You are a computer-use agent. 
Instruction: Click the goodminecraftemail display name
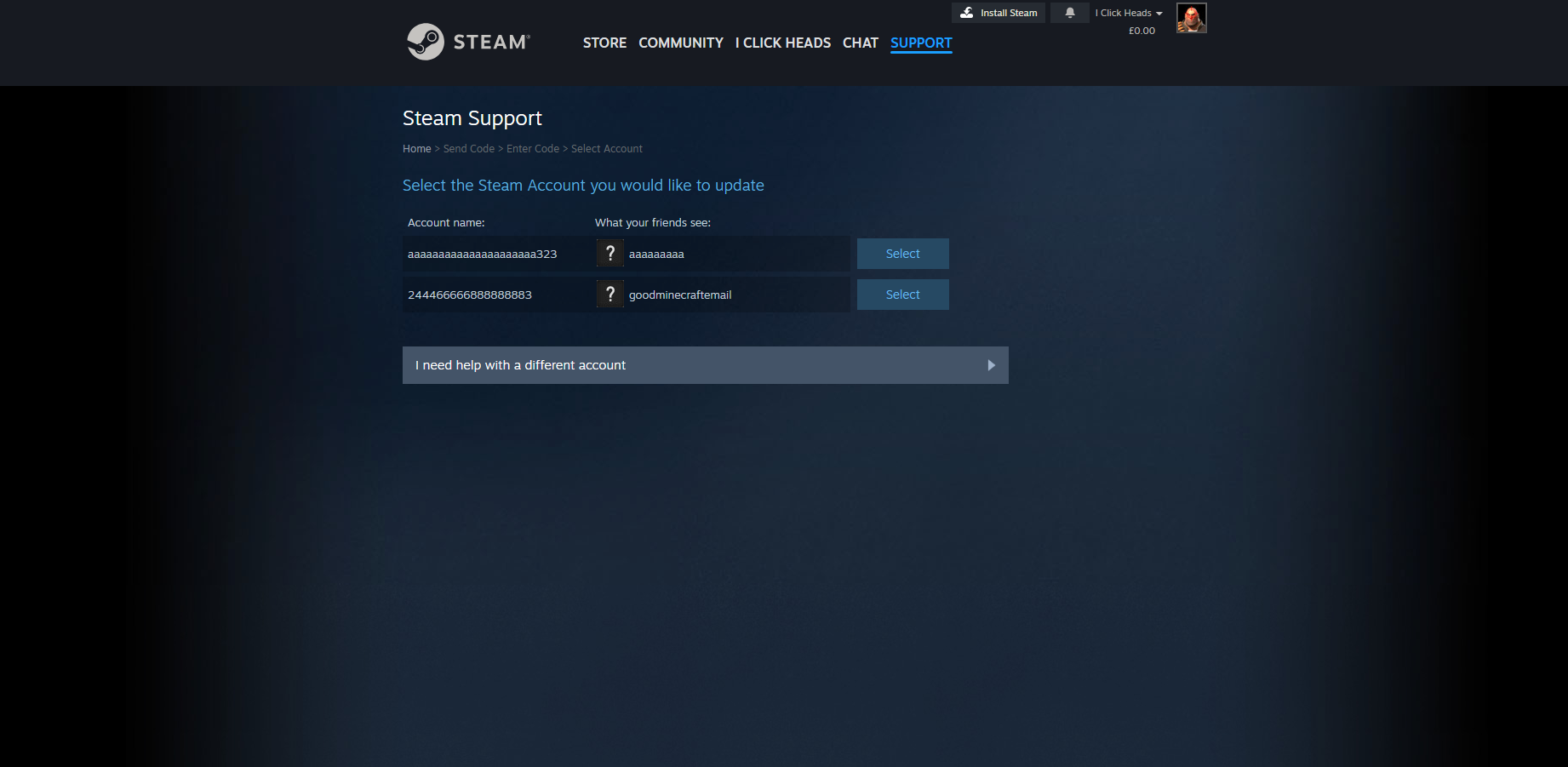click(x=680, y=295)
